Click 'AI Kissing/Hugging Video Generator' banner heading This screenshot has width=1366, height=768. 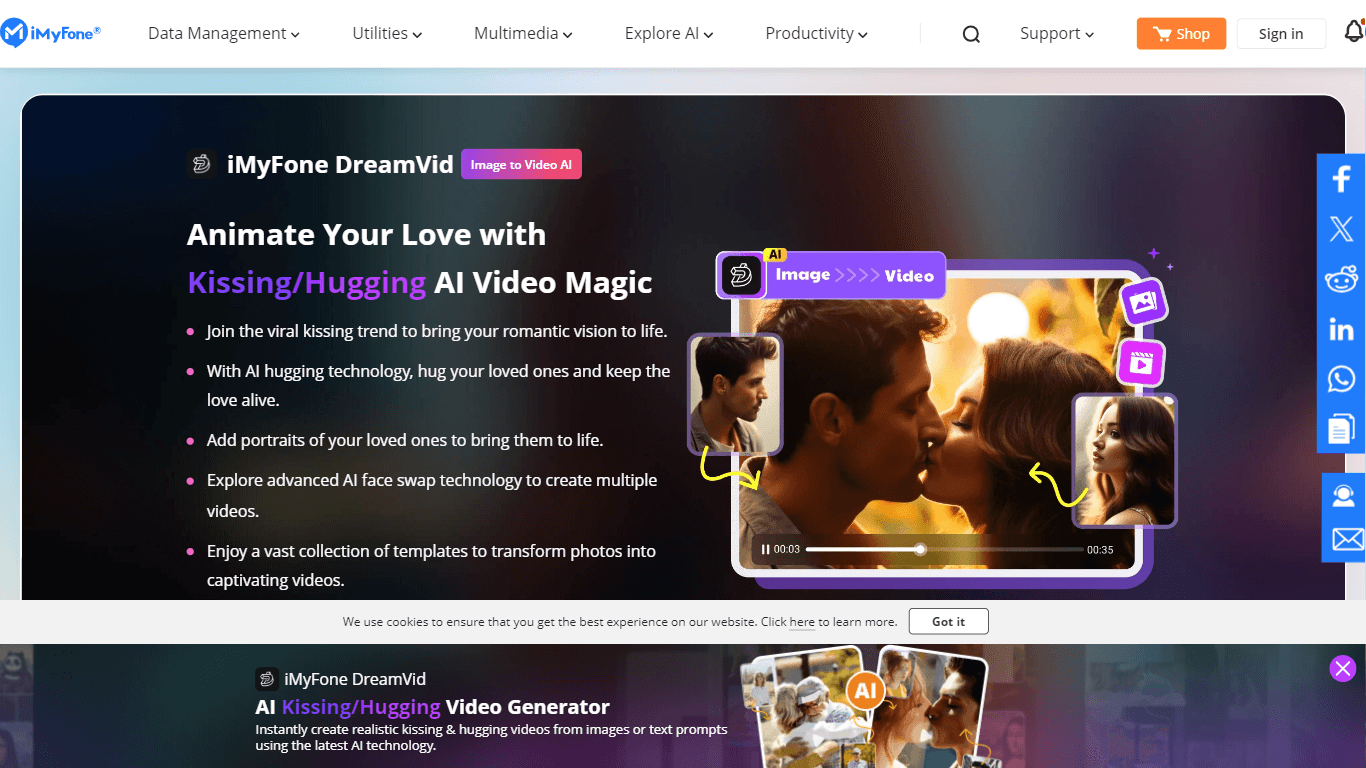click(432, 707)
